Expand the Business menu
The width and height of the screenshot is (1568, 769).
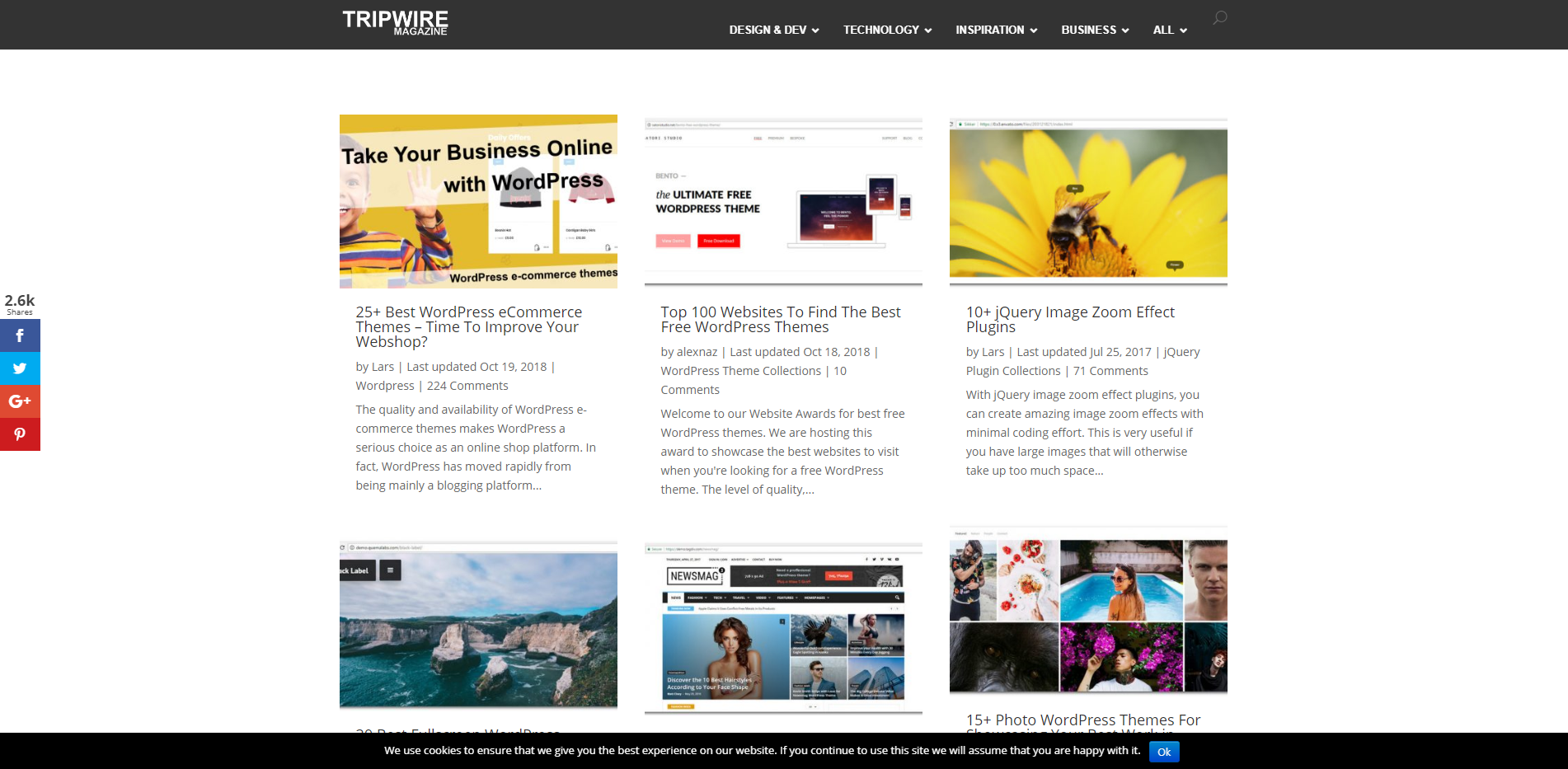(1095, 30)
